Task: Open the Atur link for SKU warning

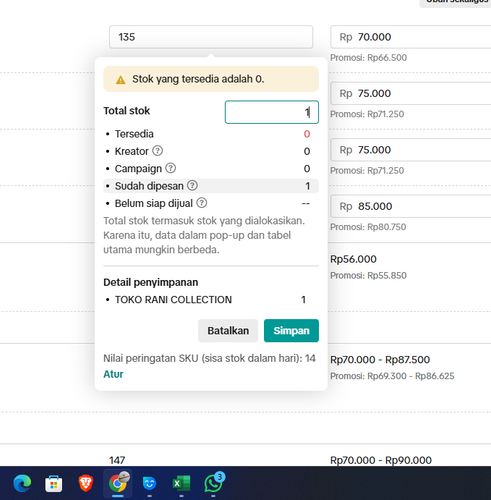Action: pyautogui.click(x=113, y=374)
